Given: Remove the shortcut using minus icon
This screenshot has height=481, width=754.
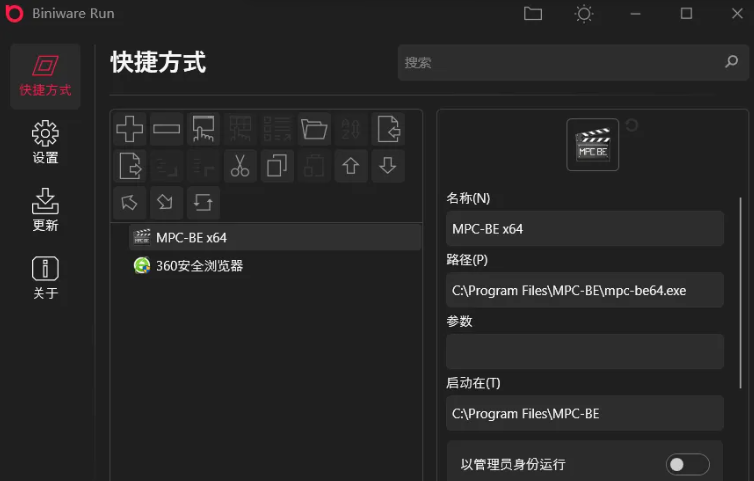Looking at the screenshot, I should [166, 129].
